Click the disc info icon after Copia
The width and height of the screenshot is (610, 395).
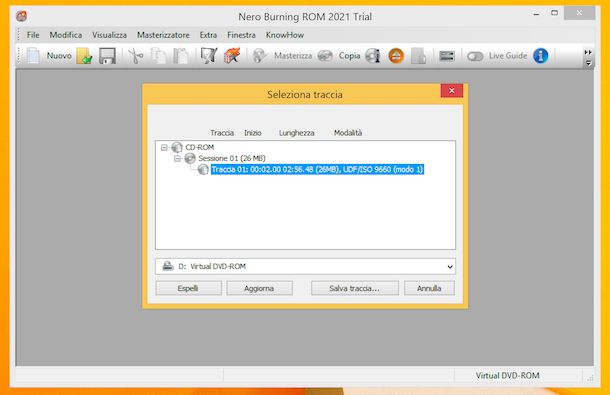373,56
